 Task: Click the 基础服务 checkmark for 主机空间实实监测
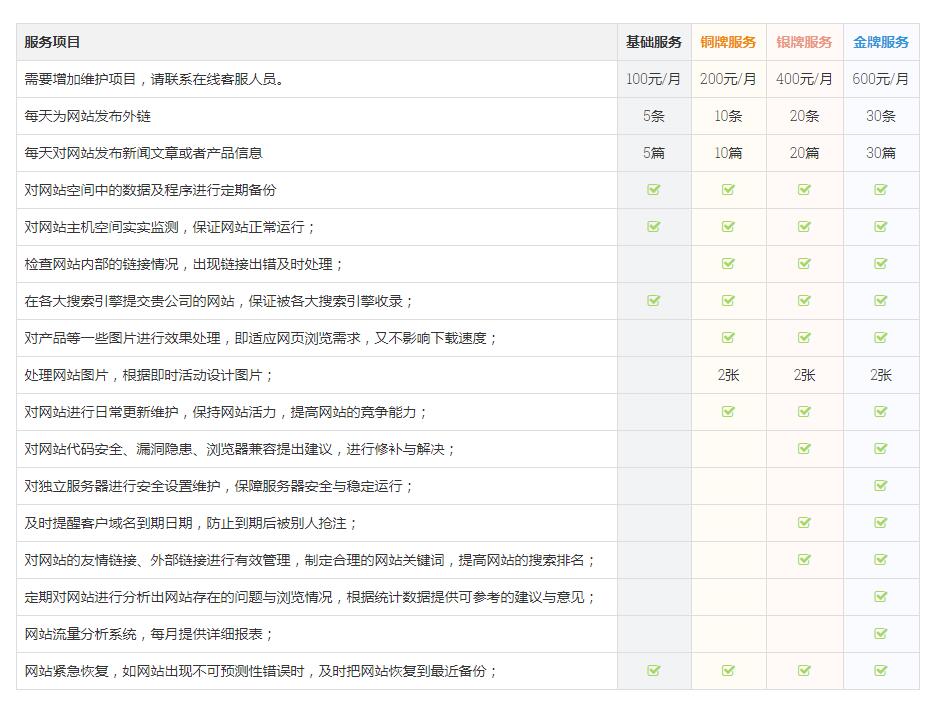(654, 226)
